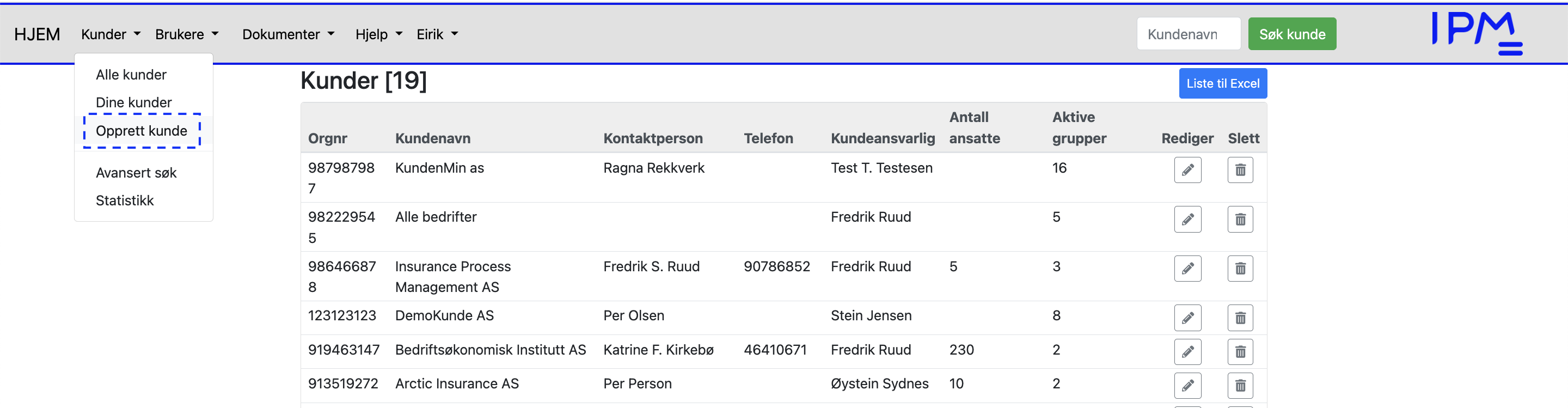This screenshot has width=1568, height=408.
Task: Open the Eirik user dropdown
Action: [x=437, y=35]
